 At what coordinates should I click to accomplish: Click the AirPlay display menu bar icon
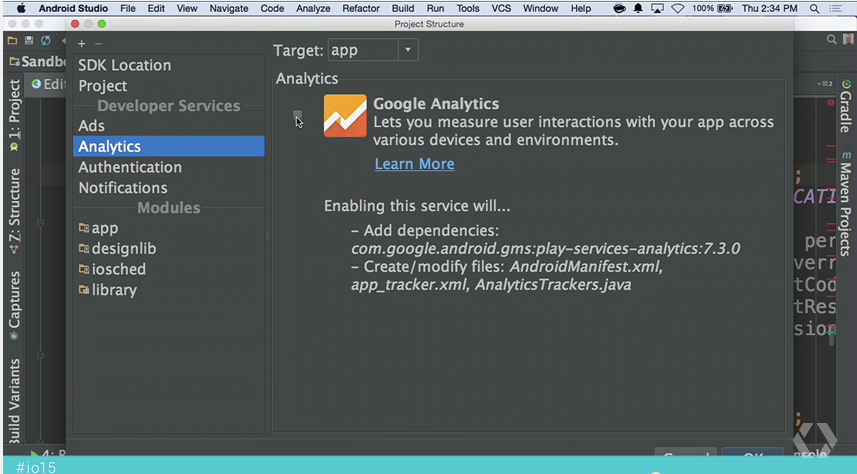(x=658, y=8)
